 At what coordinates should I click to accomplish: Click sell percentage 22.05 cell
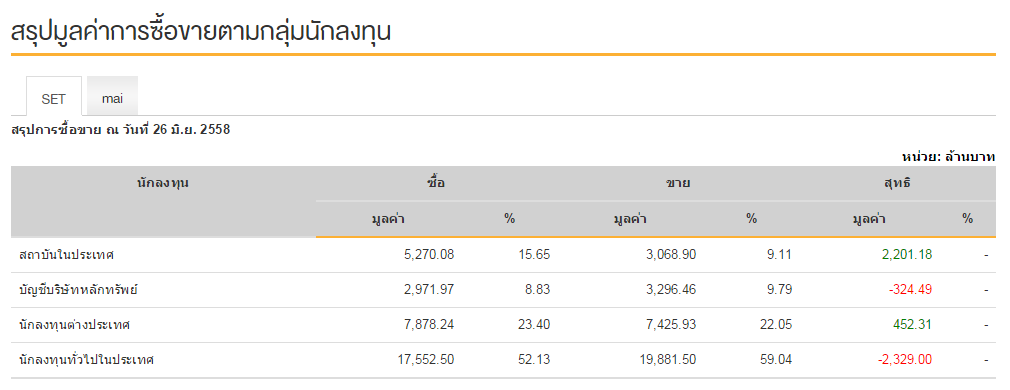776,324
